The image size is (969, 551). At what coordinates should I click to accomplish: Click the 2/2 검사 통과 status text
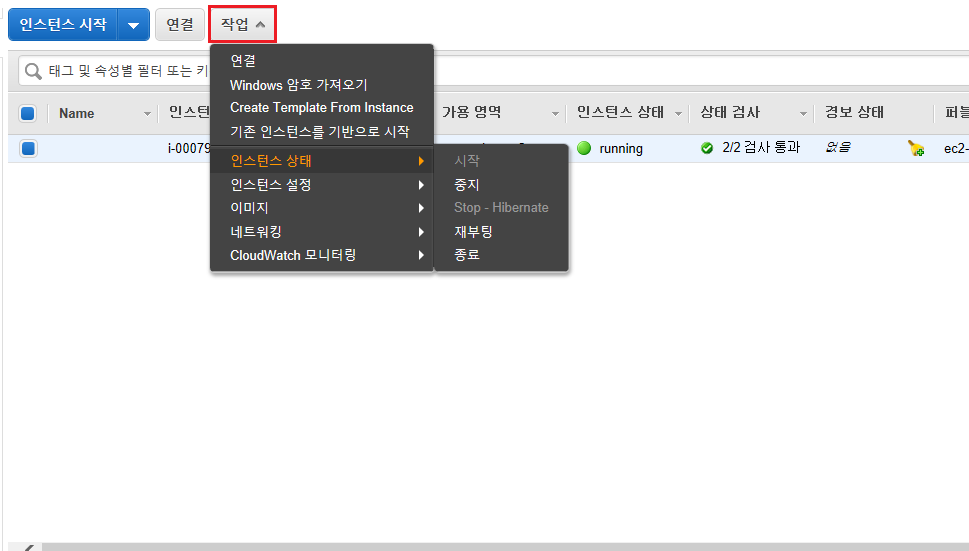click(761, 148)
